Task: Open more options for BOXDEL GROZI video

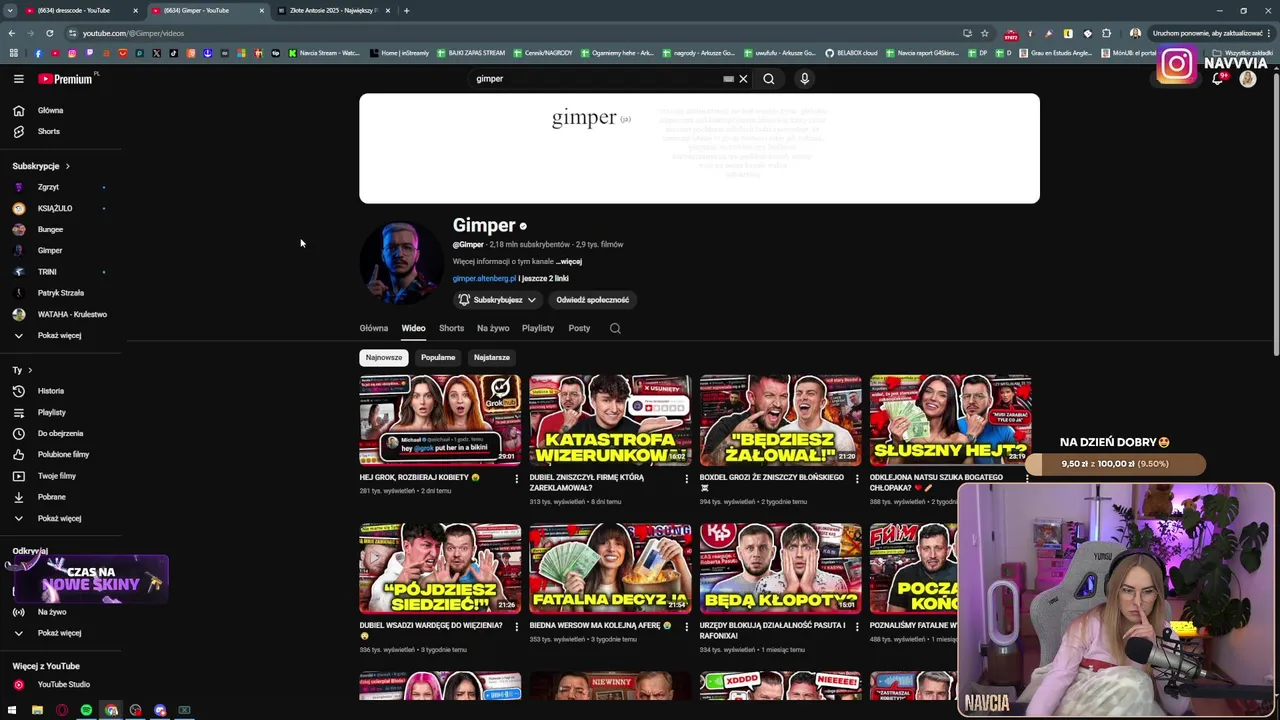Action: tap(856, 479)
